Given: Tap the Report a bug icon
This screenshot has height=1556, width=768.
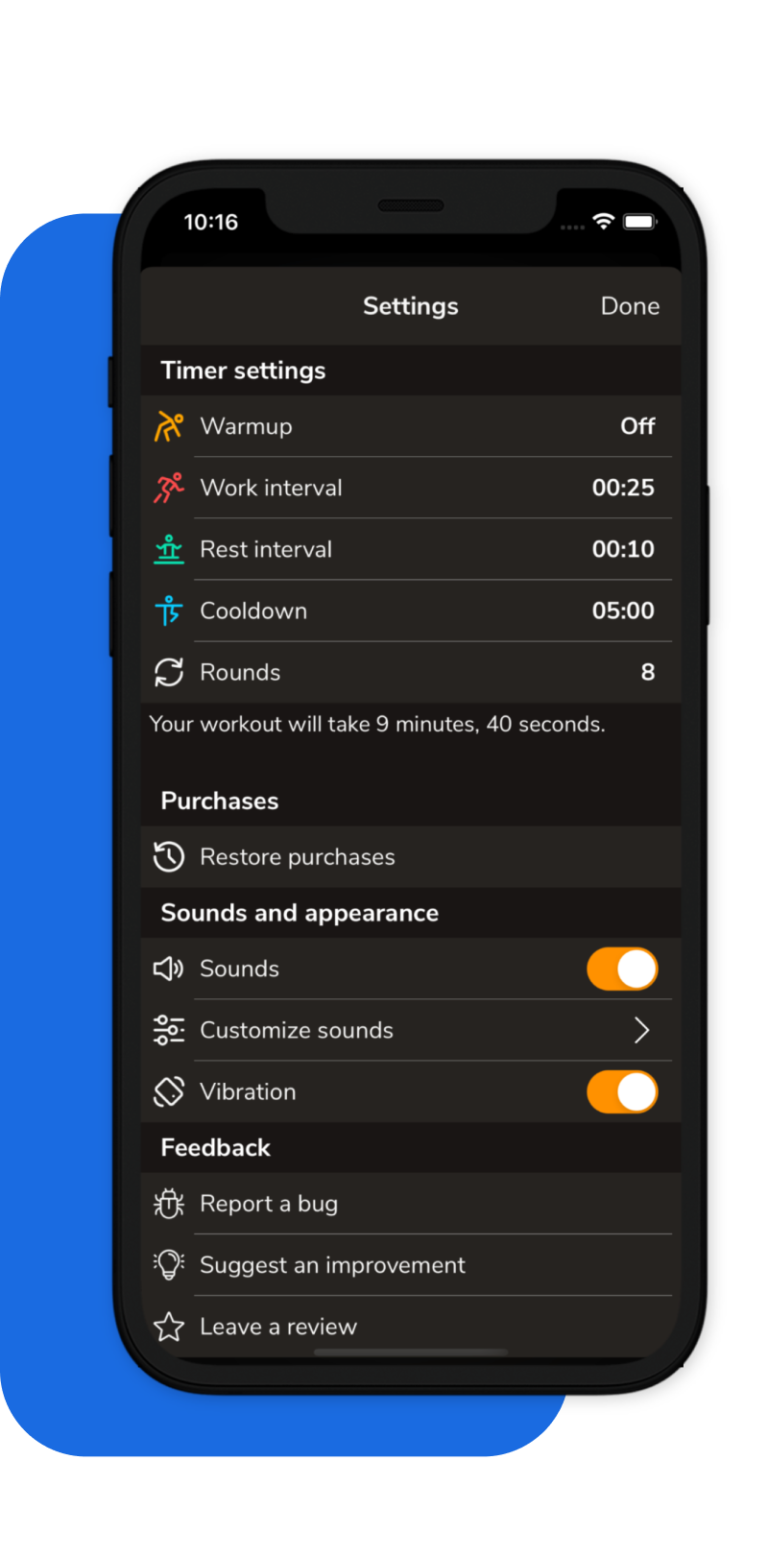Looking at the screenshot, I should (x=169, y=1204).
